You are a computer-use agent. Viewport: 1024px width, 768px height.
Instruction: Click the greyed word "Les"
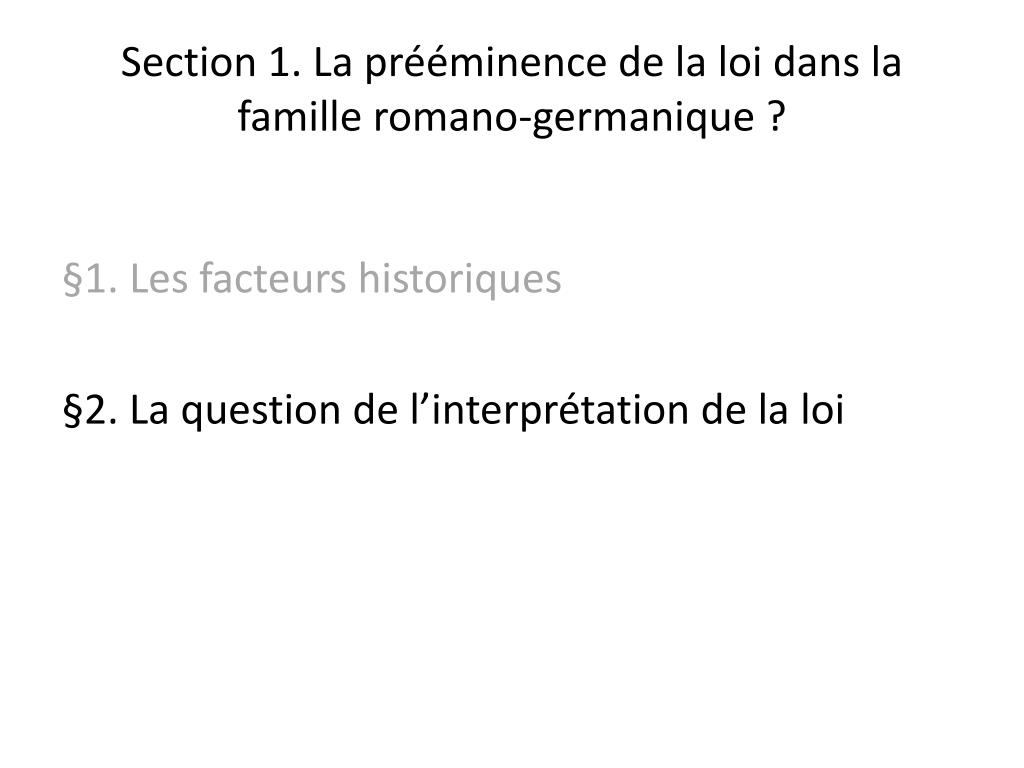click(159, 279)
